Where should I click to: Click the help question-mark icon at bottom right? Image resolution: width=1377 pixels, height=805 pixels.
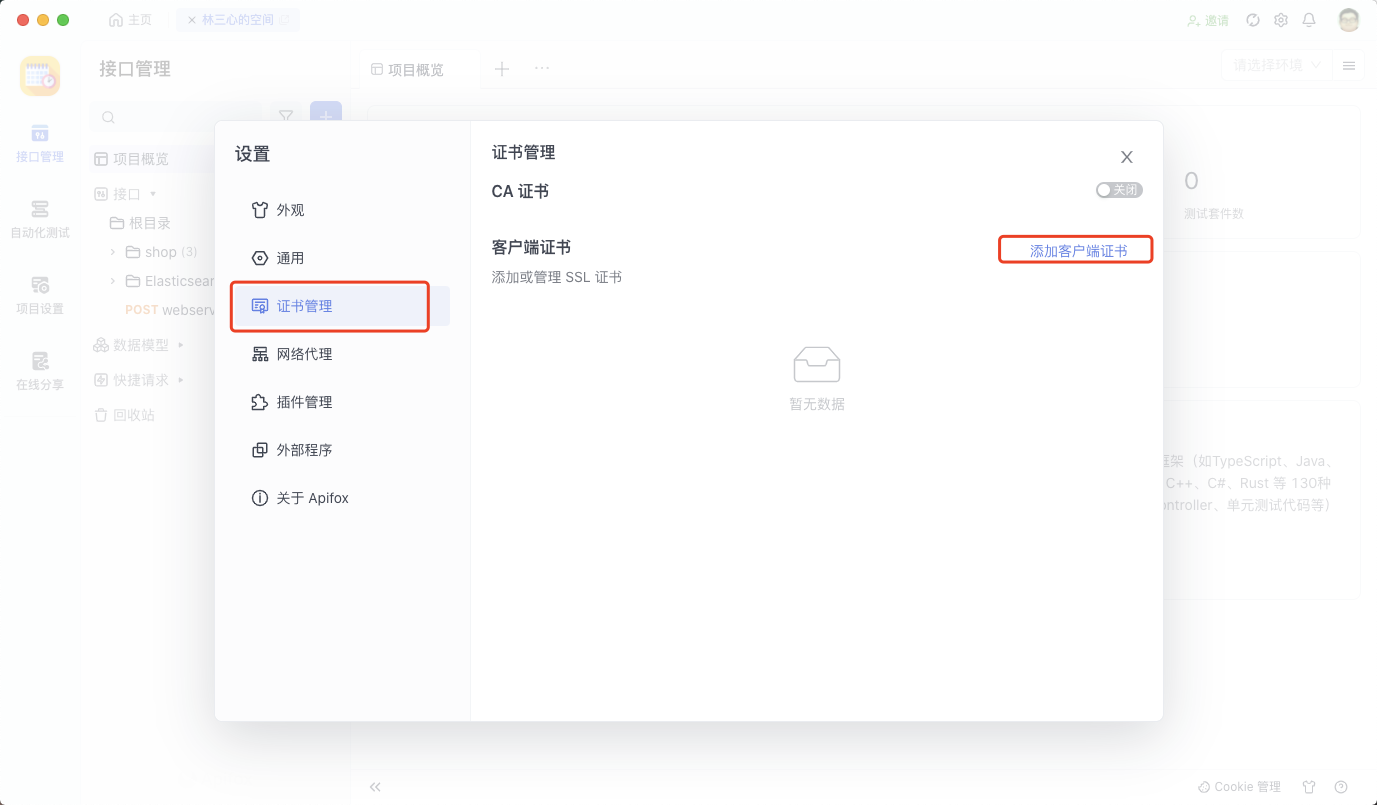coord(1341,787)
